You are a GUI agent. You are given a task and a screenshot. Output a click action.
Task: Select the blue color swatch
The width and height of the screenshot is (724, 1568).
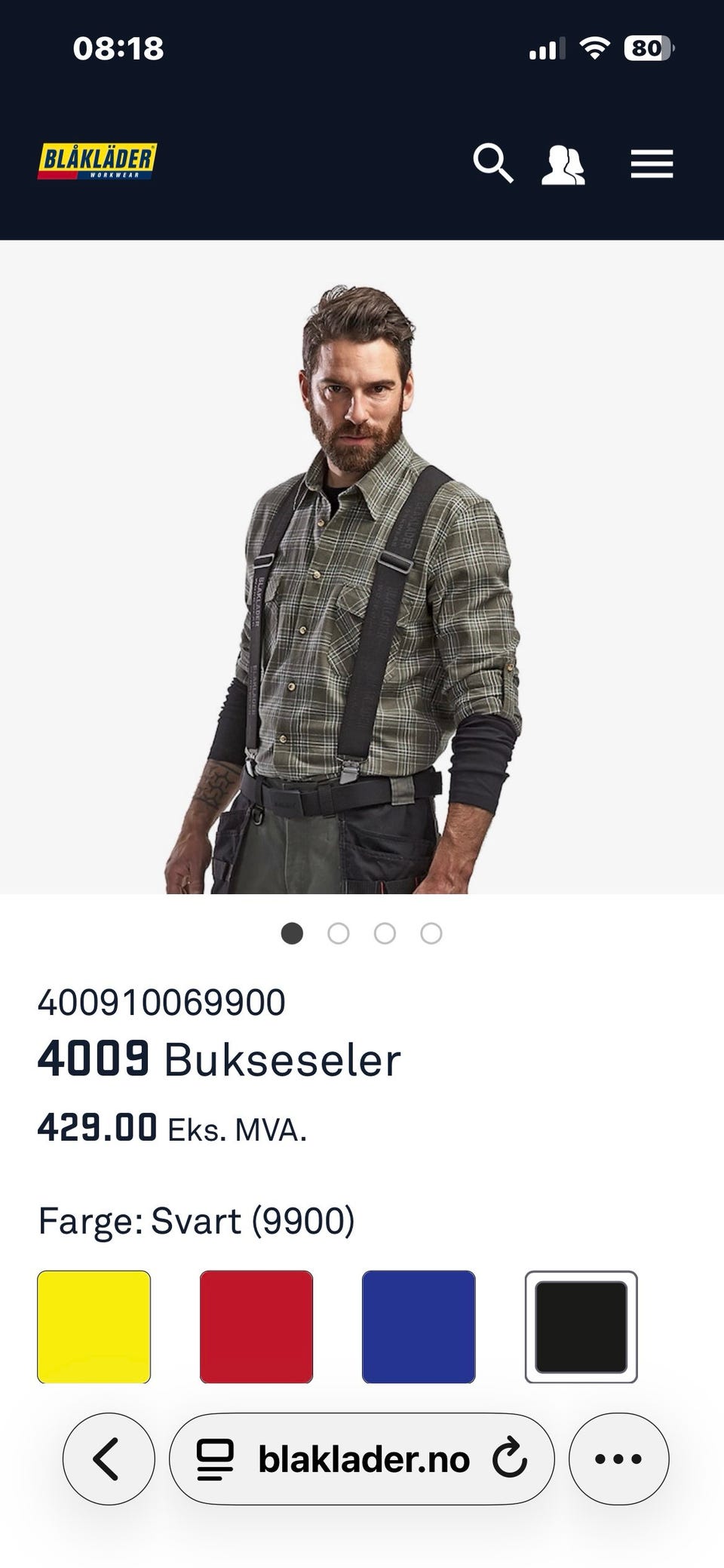pyautogui.click(x=419, y=1327)
